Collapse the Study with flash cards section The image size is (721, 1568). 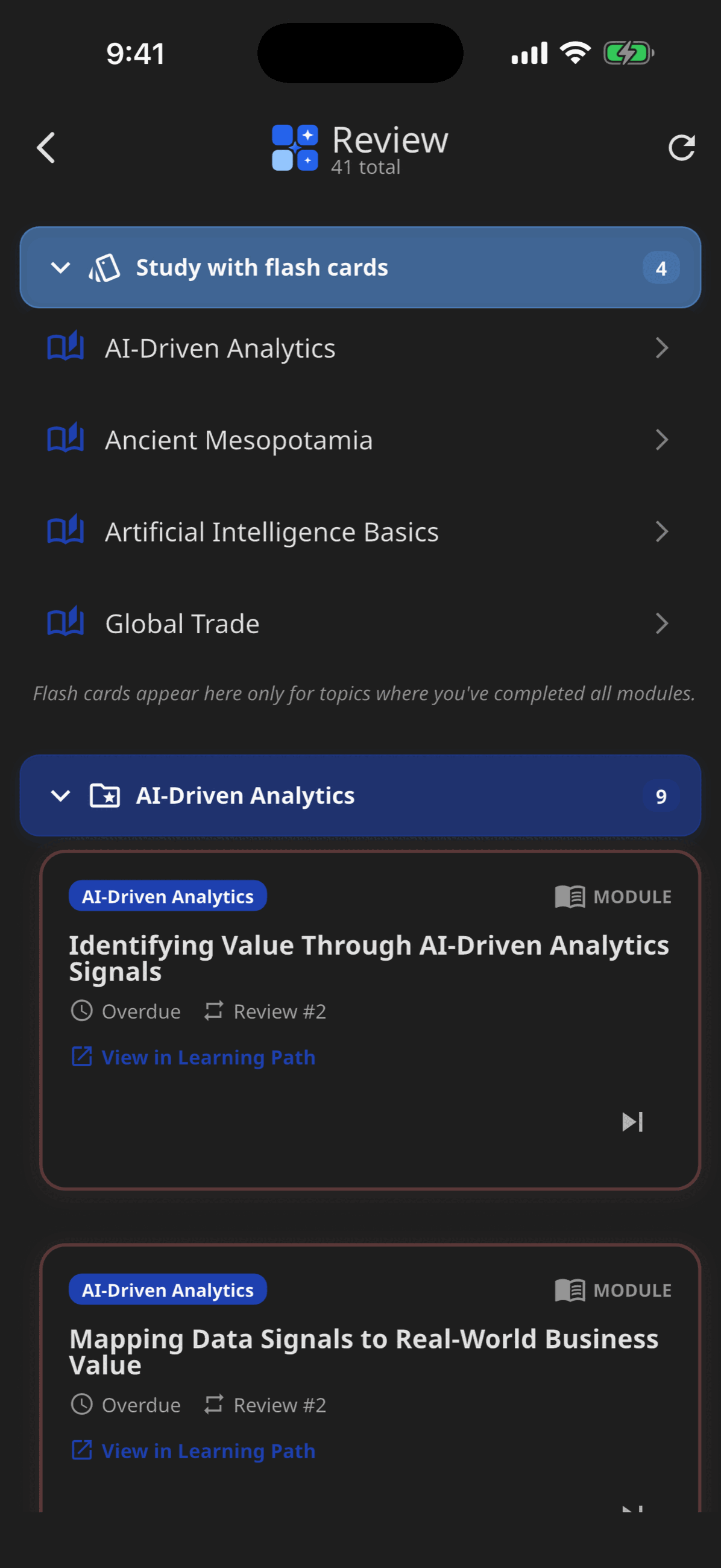61,268
